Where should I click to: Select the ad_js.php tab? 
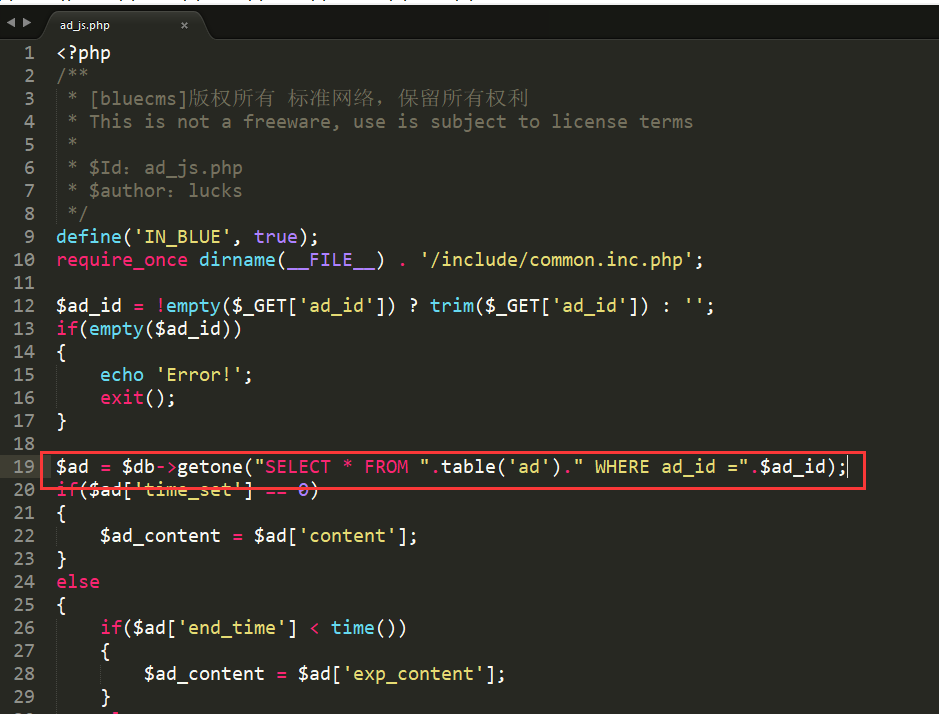point(84,25)
